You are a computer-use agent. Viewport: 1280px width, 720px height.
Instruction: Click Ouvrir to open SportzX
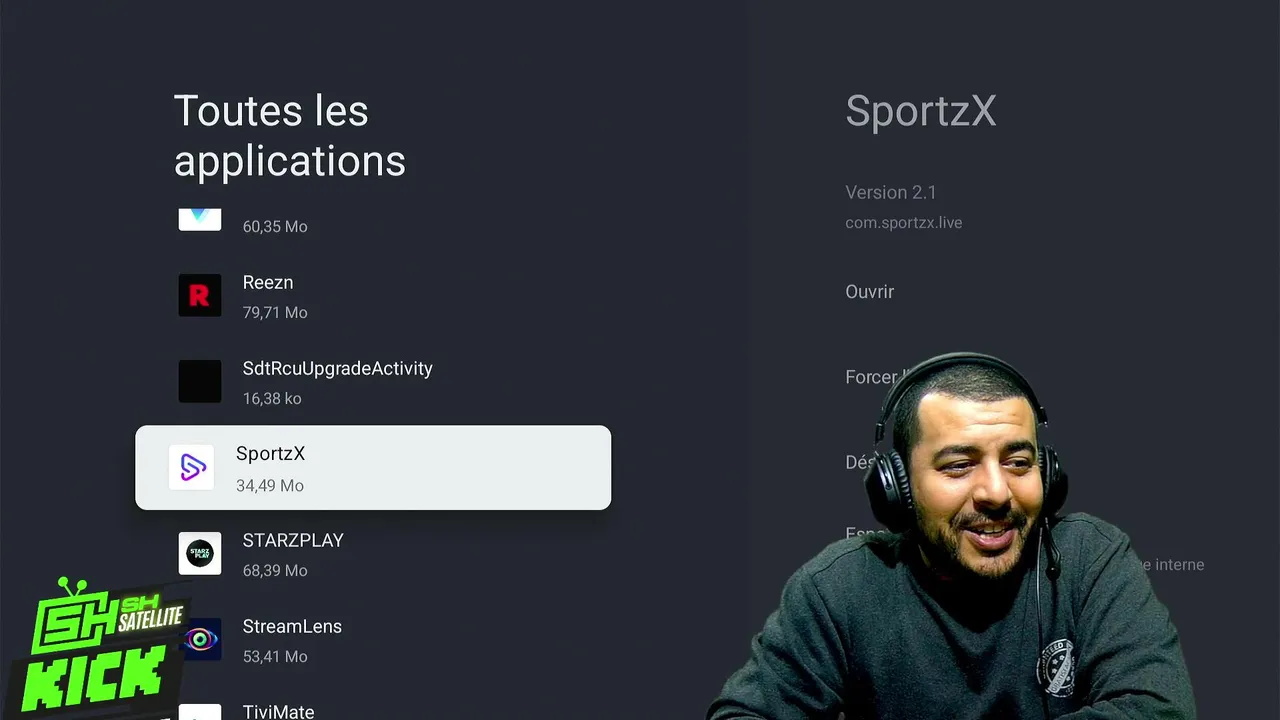pyautogui.click(x=869, y=292)
